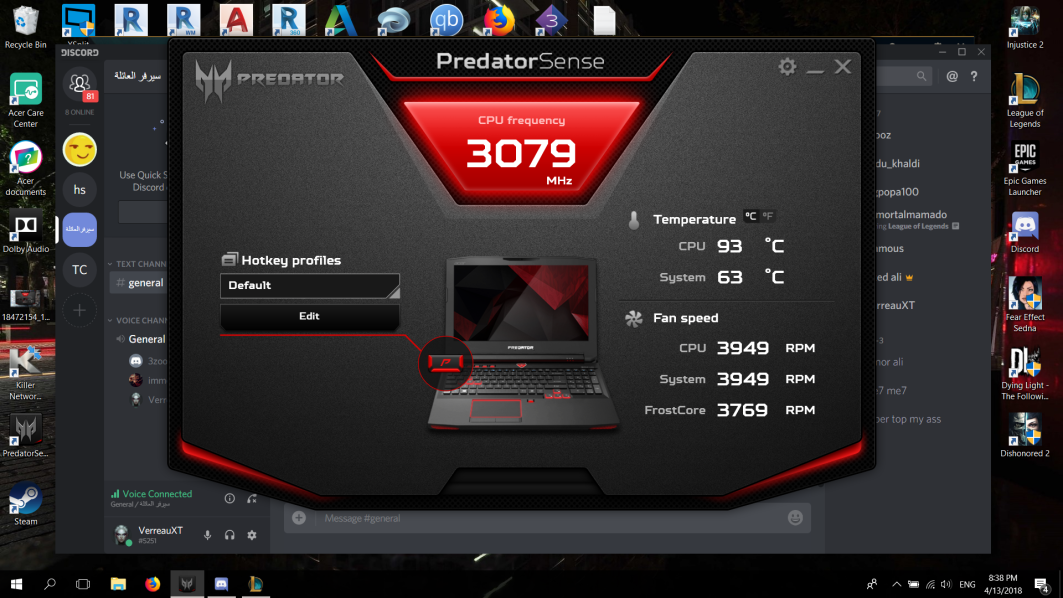Show hidden system tray icons chevron
The width and height of the screenshot is (1063, 598).
[x=896, y=584]
